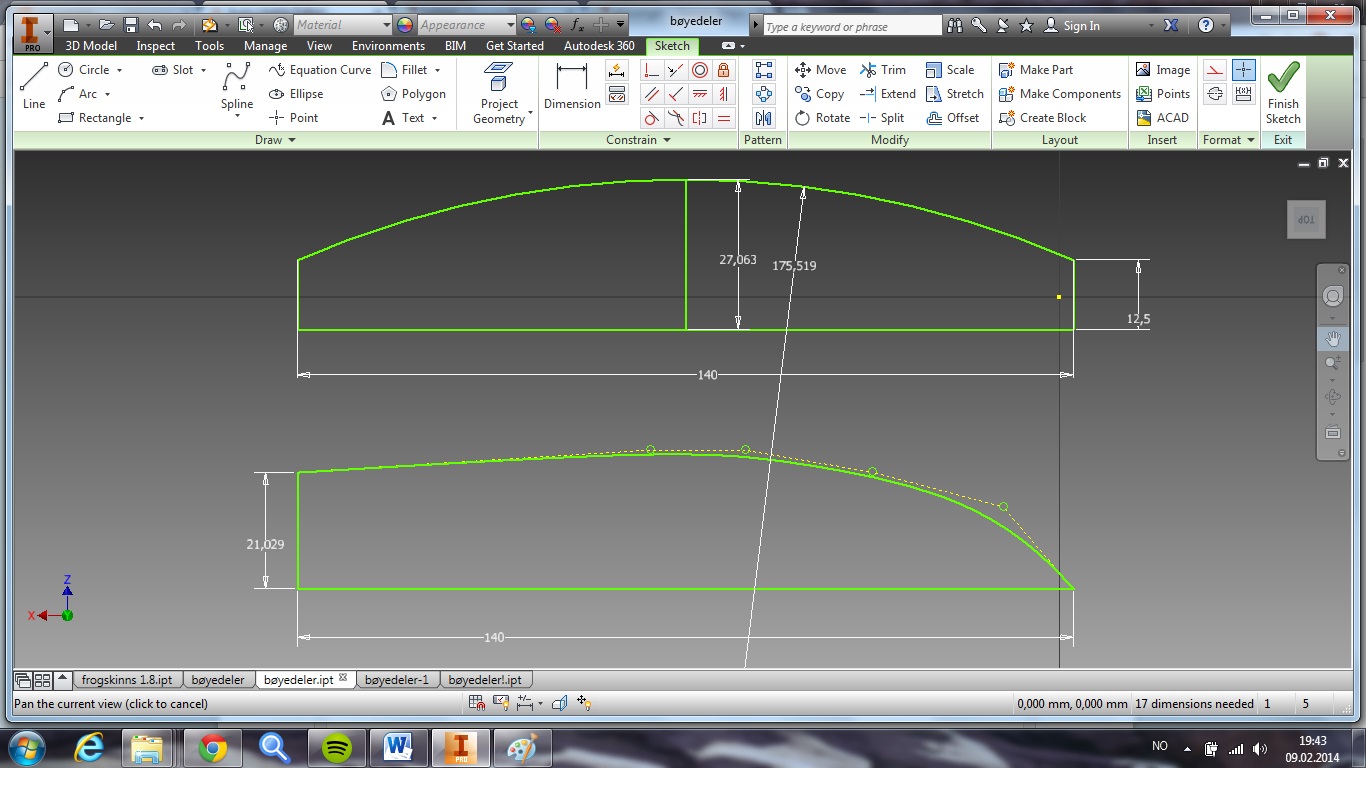Toggle Centerline format

tap(1215, 94)
